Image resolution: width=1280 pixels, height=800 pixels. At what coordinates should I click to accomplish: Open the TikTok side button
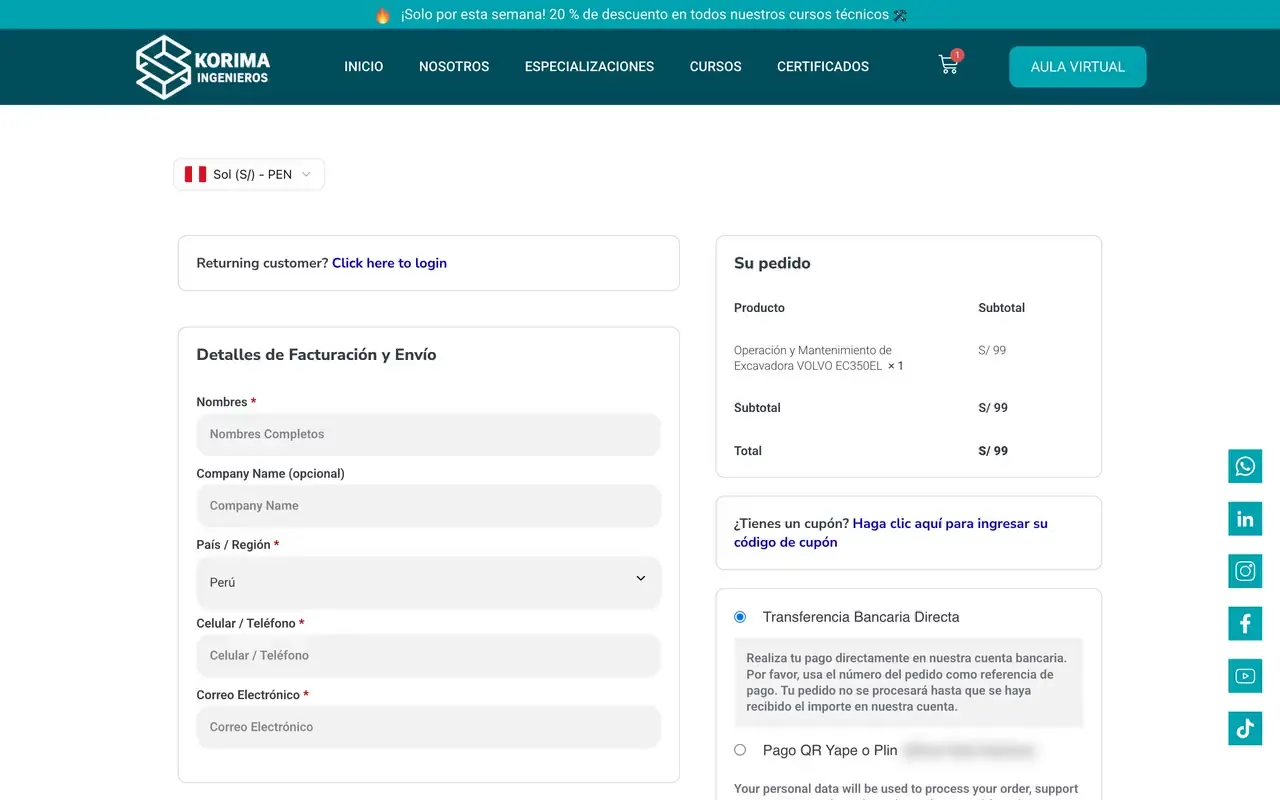coord(1245,728)
